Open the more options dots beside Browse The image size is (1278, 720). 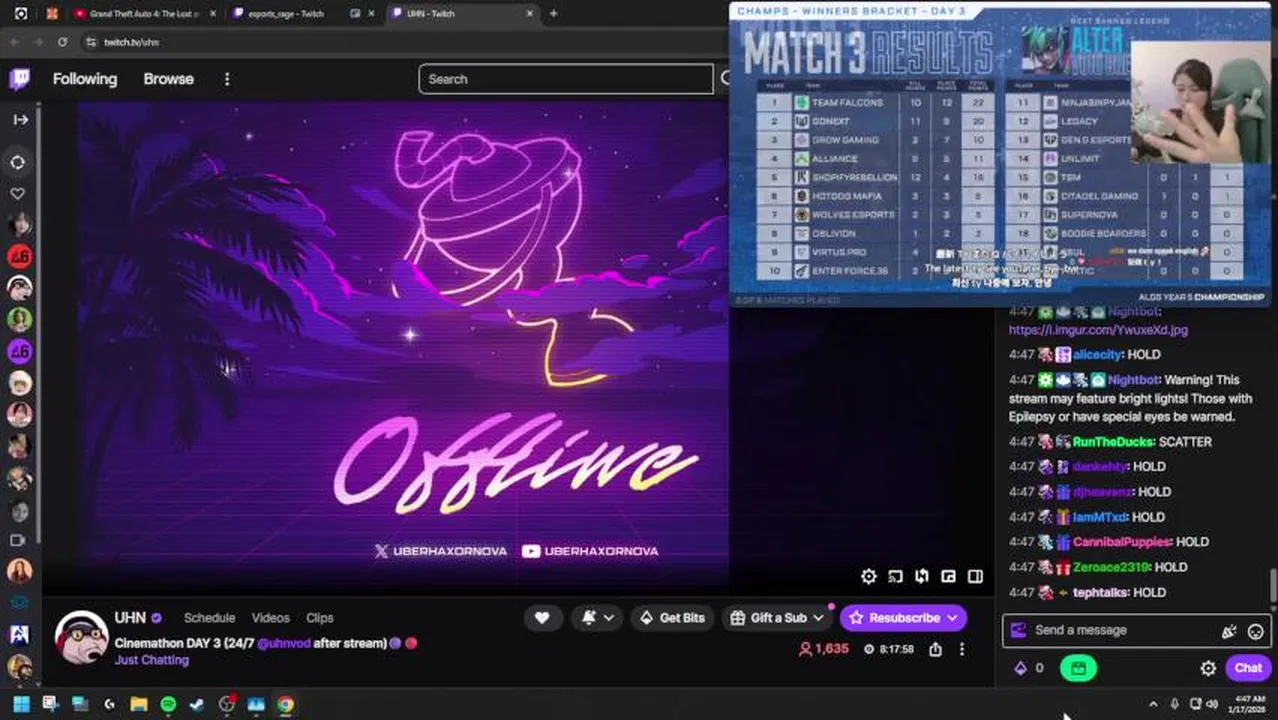227,79
